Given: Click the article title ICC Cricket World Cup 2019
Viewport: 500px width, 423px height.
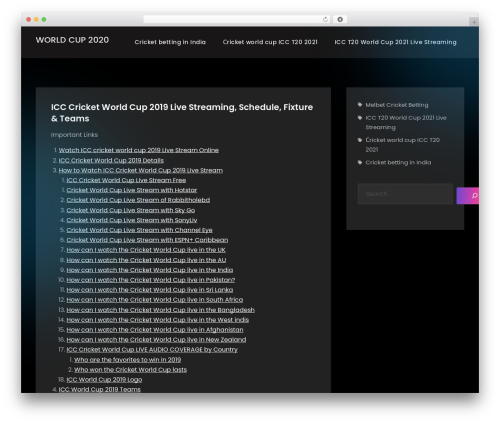Looking at the screenshot, I should point(182,113).
